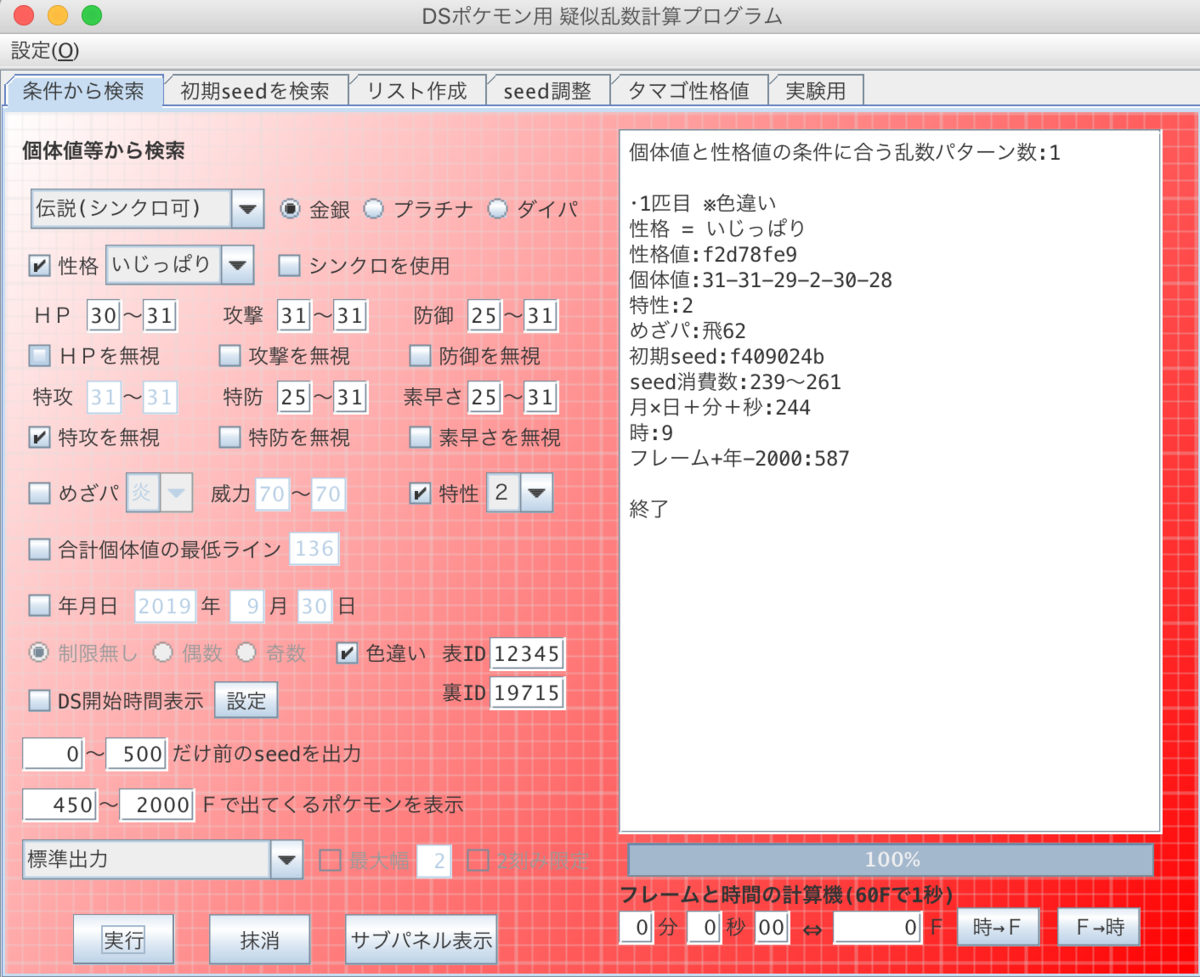1200x977 pixels.
Task: Click the 設定 button beside DS開始時間表示
Action: 246,701
